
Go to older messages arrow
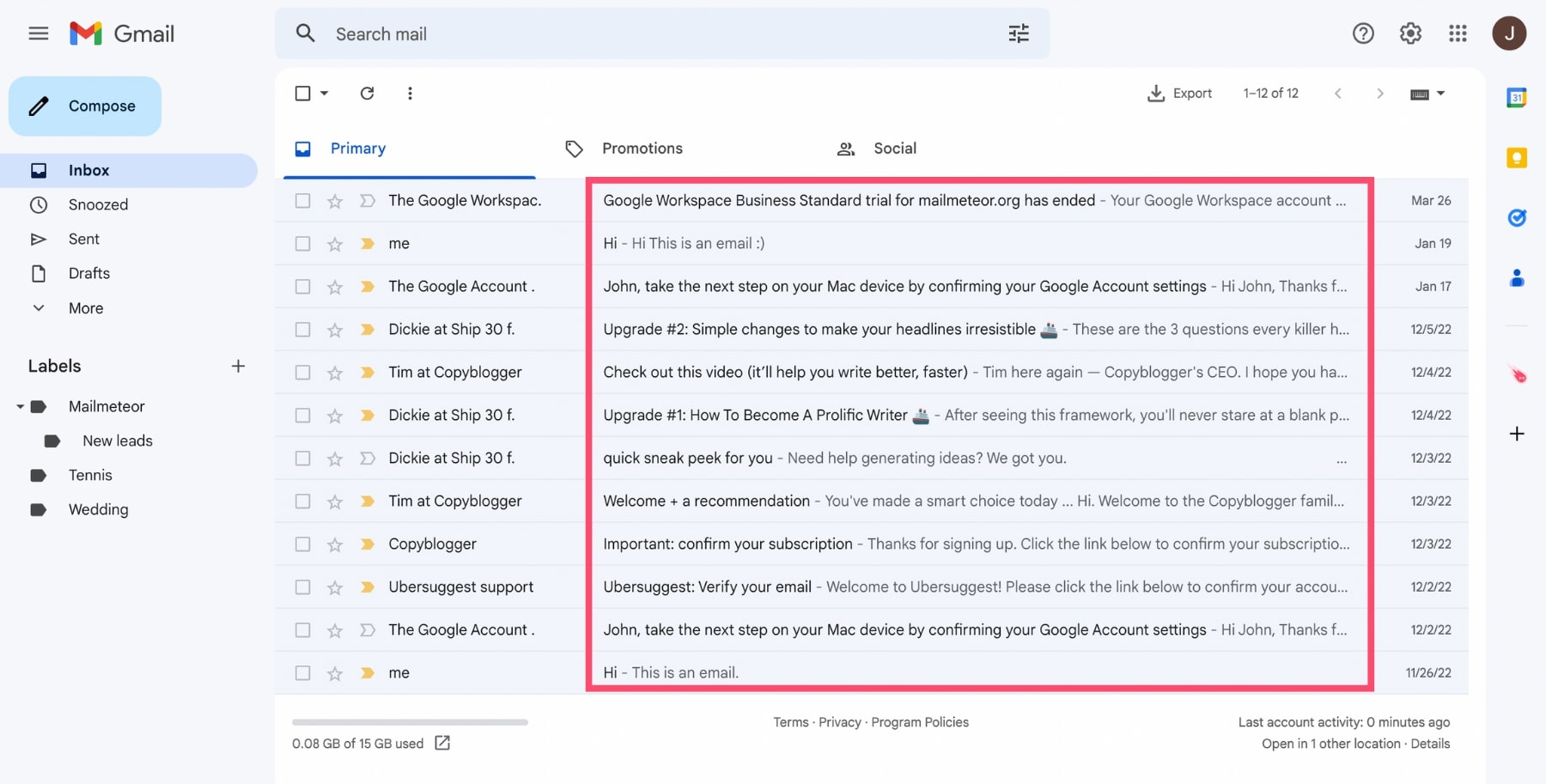pos(1380,93)
